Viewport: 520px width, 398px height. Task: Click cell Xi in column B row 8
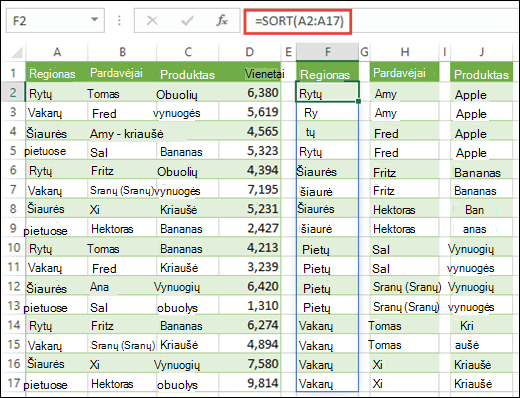122,209
